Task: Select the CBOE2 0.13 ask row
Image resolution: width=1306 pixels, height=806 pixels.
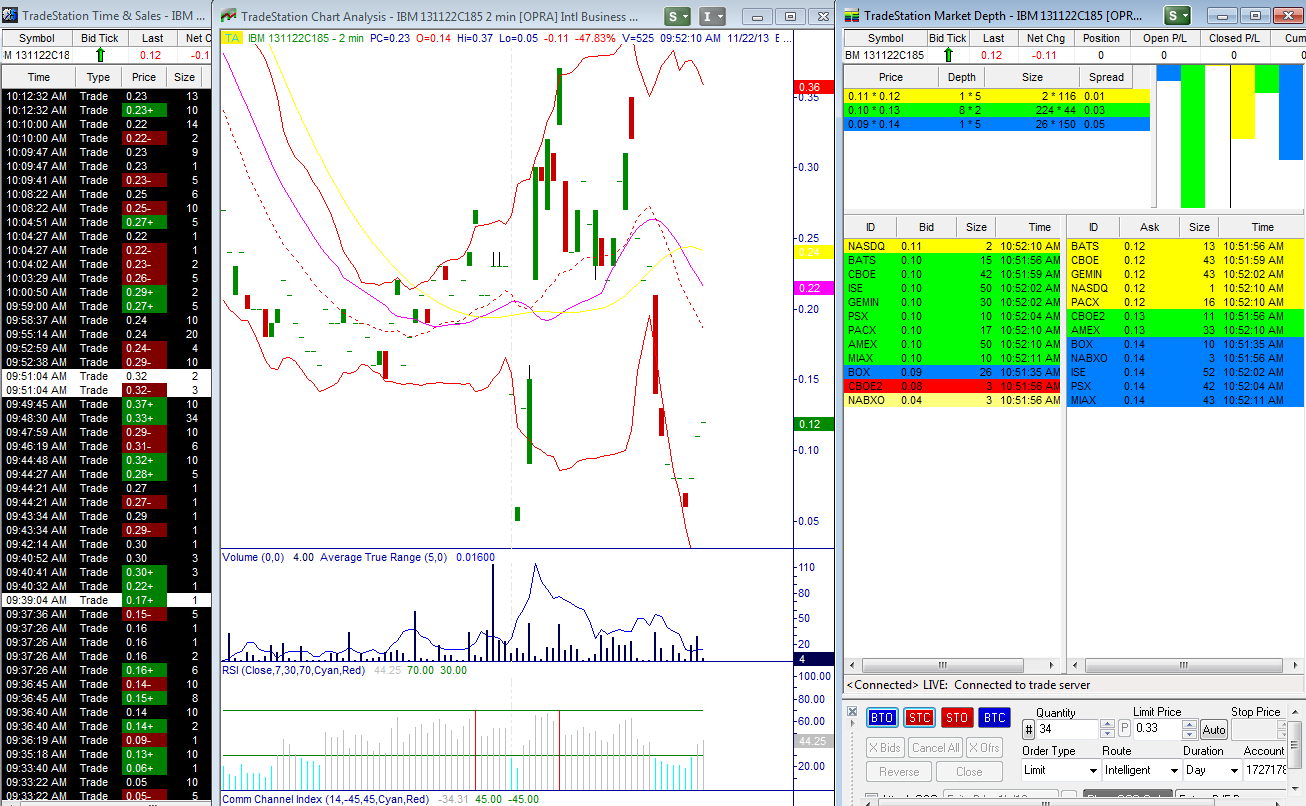Action: 1185,316
